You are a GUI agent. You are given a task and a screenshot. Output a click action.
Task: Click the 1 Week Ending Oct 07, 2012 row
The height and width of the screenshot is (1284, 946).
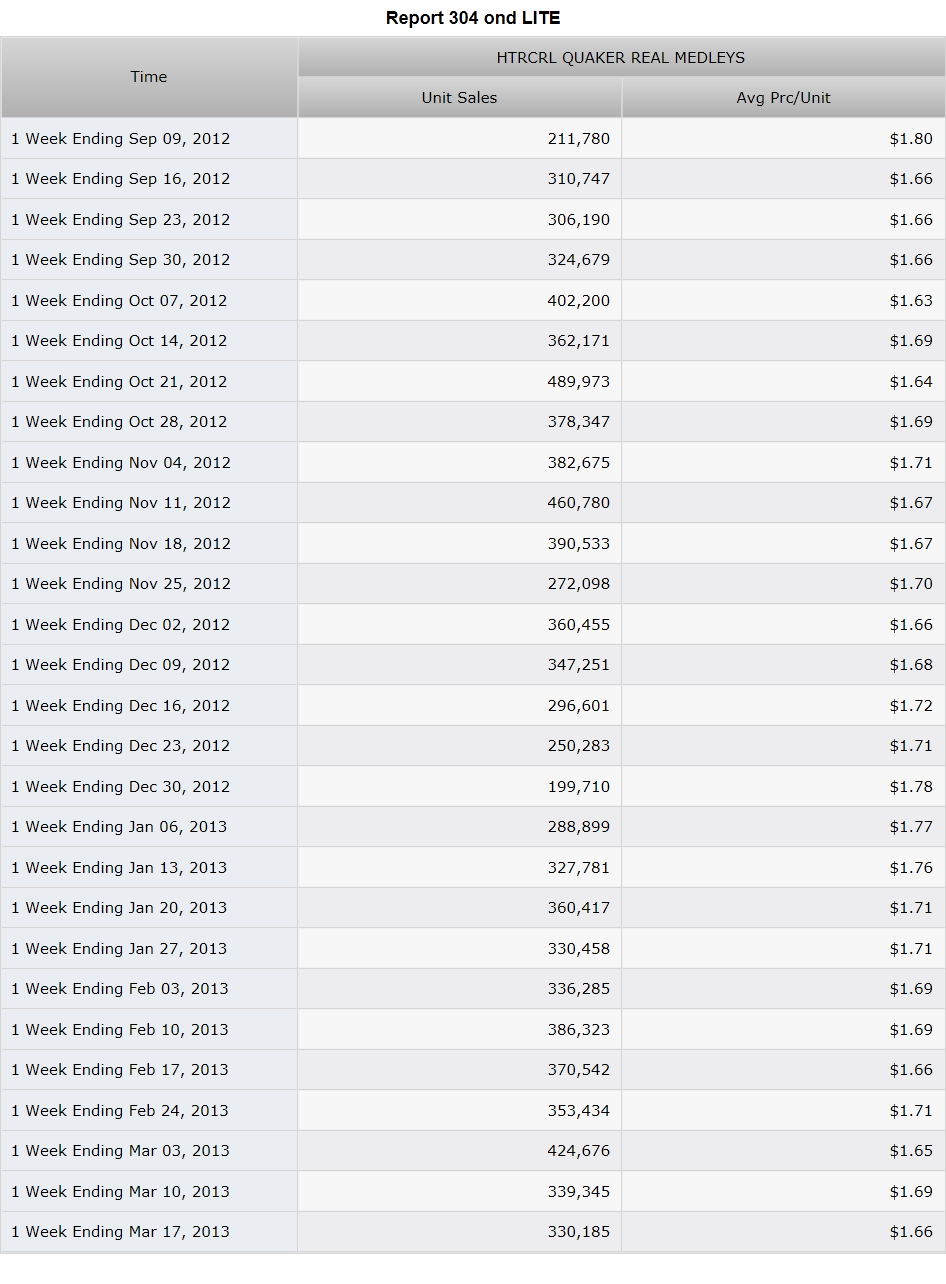click(x=473, y=300)
